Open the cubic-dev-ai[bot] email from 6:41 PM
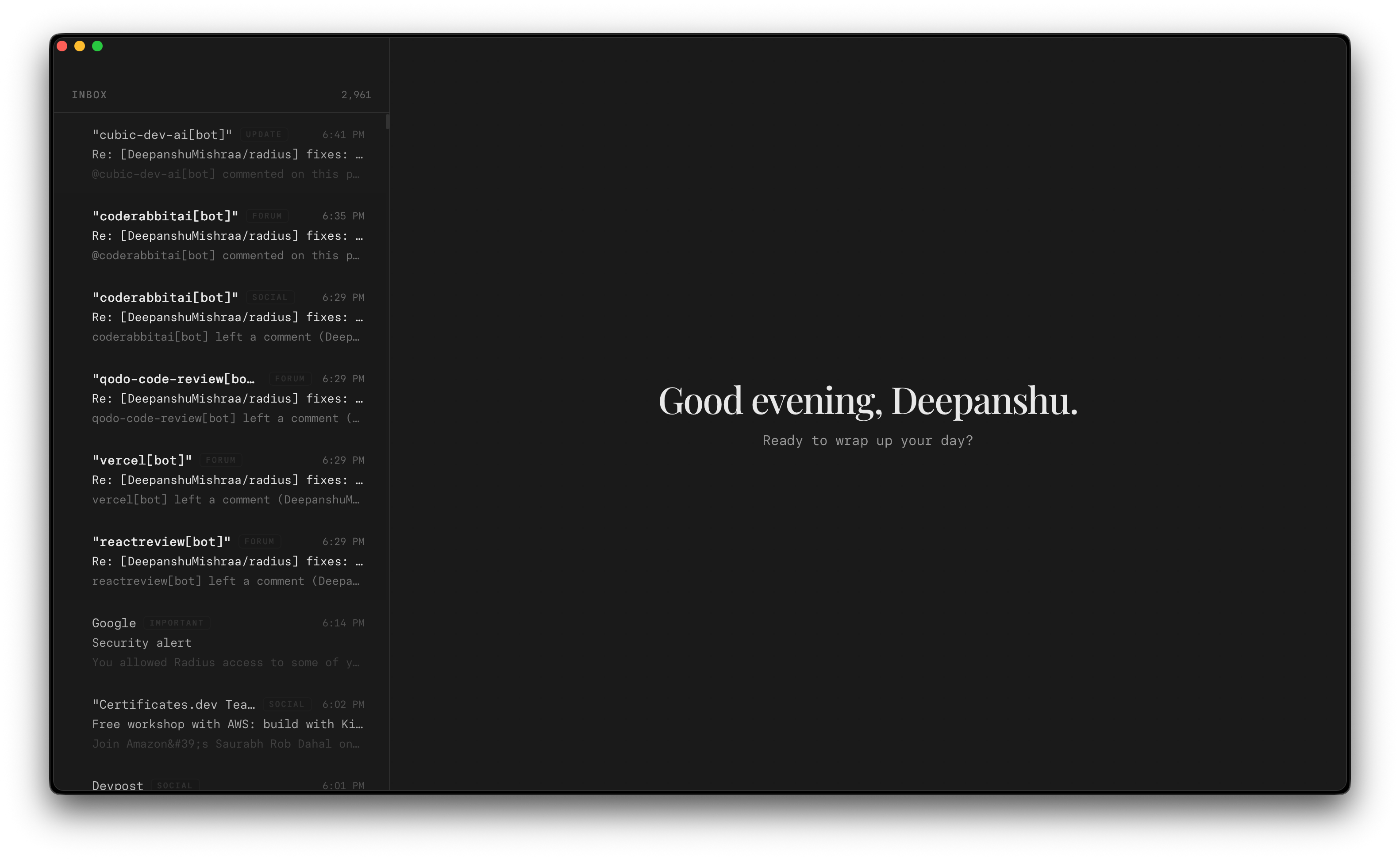 (221, 154)
